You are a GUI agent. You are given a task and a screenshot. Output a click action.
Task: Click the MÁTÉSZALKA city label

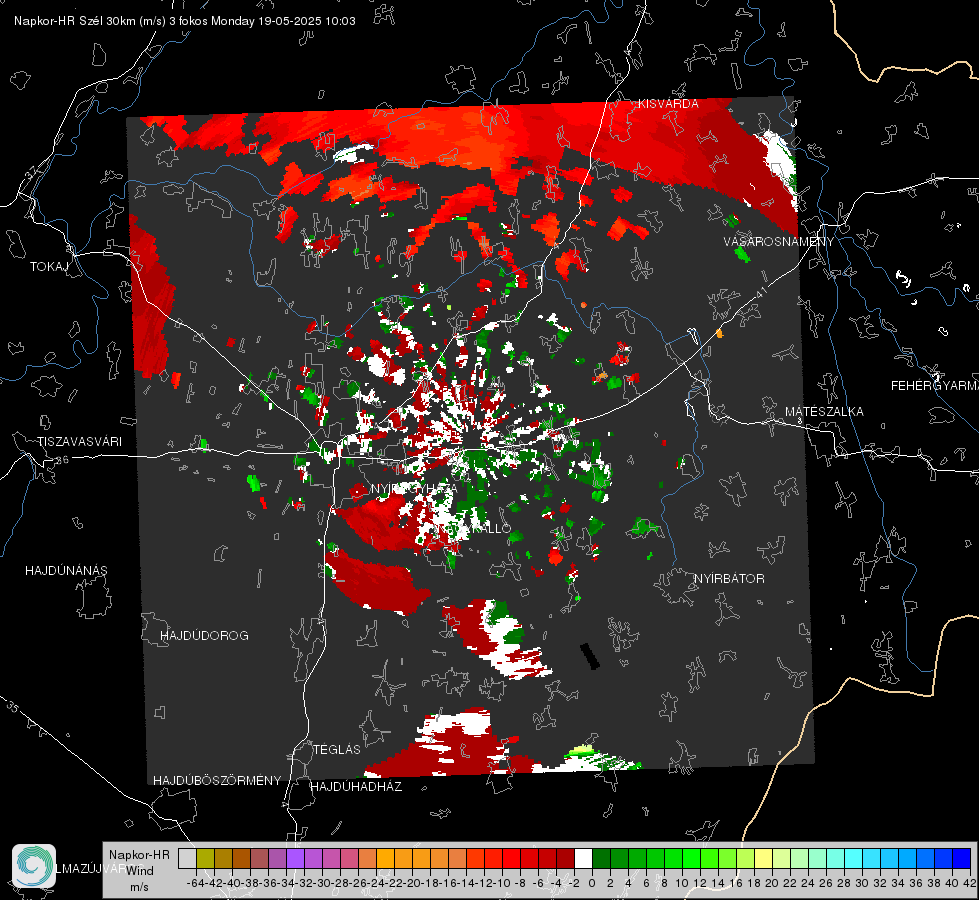tap(824, 411)
